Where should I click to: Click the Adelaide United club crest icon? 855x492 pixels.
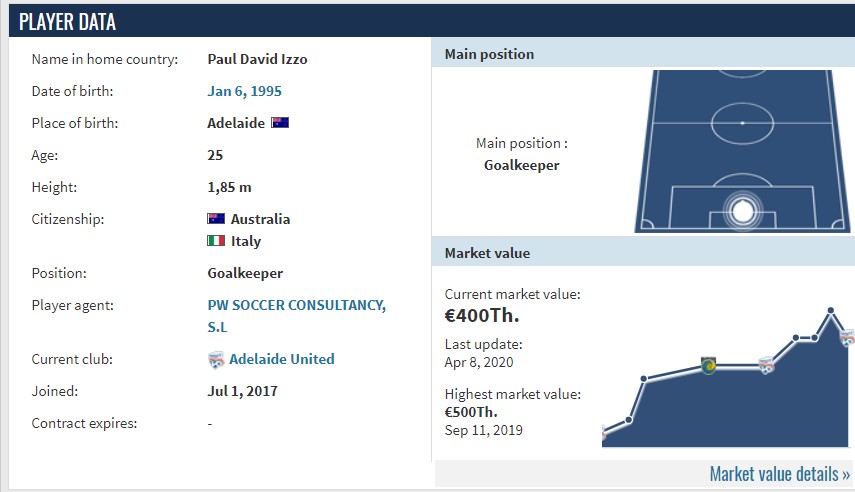click(216, 360)
